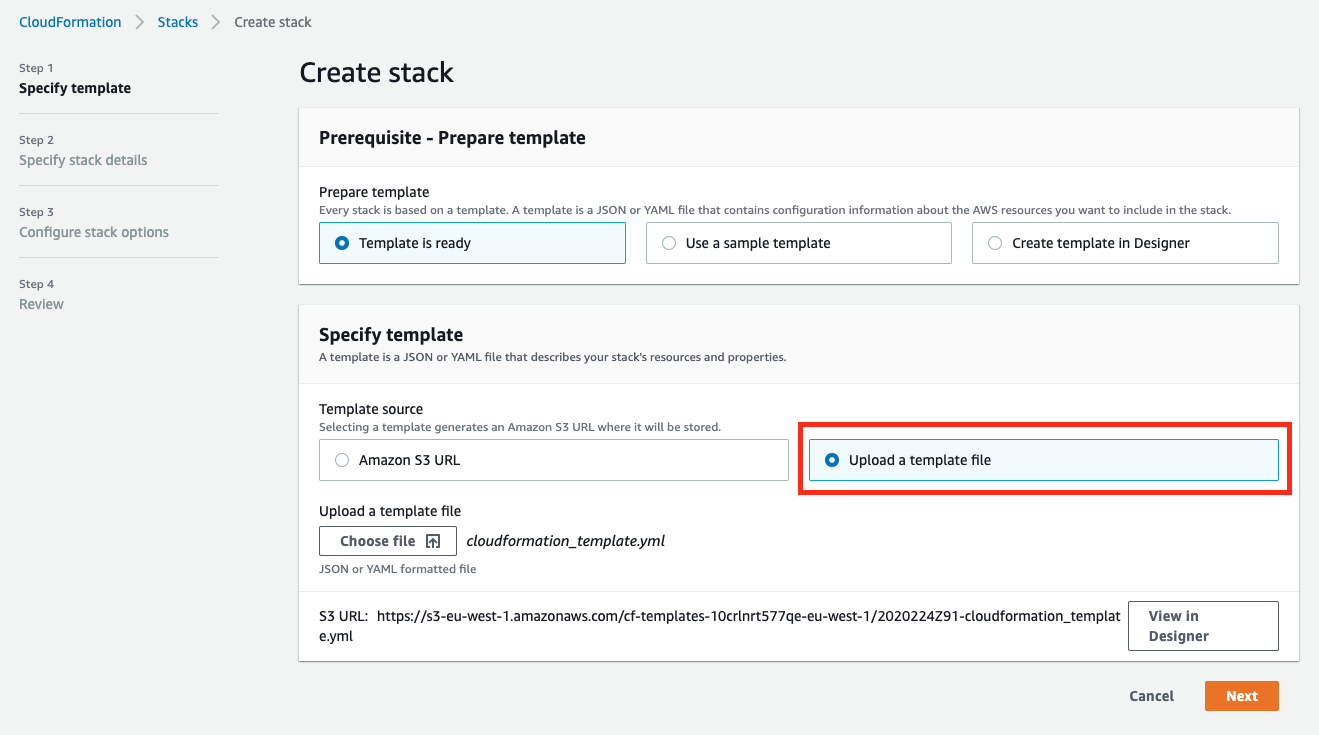Select Create template in Designer option
Viewport: 1319px width, 735px height.
click(x=995, y=243)
